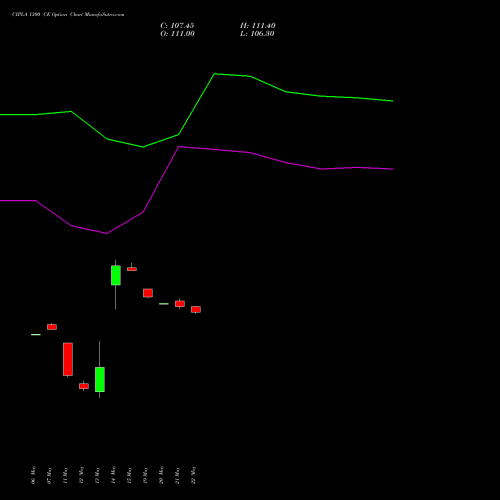Click the high value H: 111.40
Screen dimensions: 500x500
(x=258, y=26)
